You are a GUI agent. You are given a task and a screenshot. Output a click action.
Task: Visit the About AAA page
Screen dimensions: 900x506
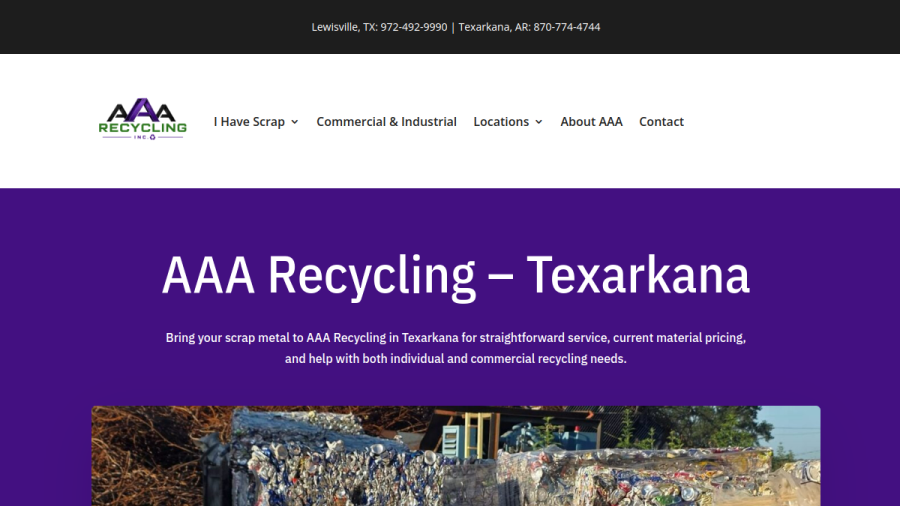[591, 122]
